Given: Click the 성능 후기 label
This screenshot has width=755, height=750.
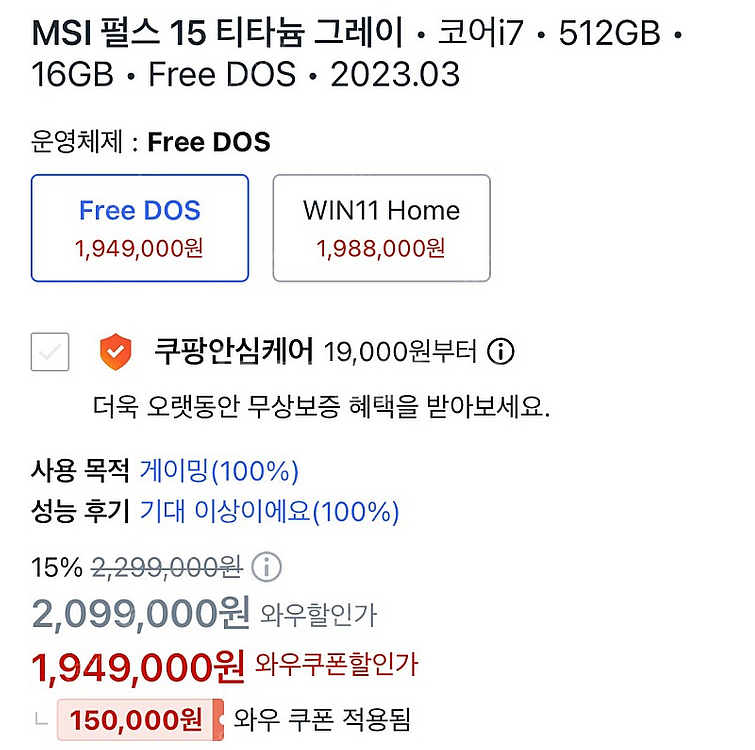Looking at the screenshot, I should (x=80, y=511).
